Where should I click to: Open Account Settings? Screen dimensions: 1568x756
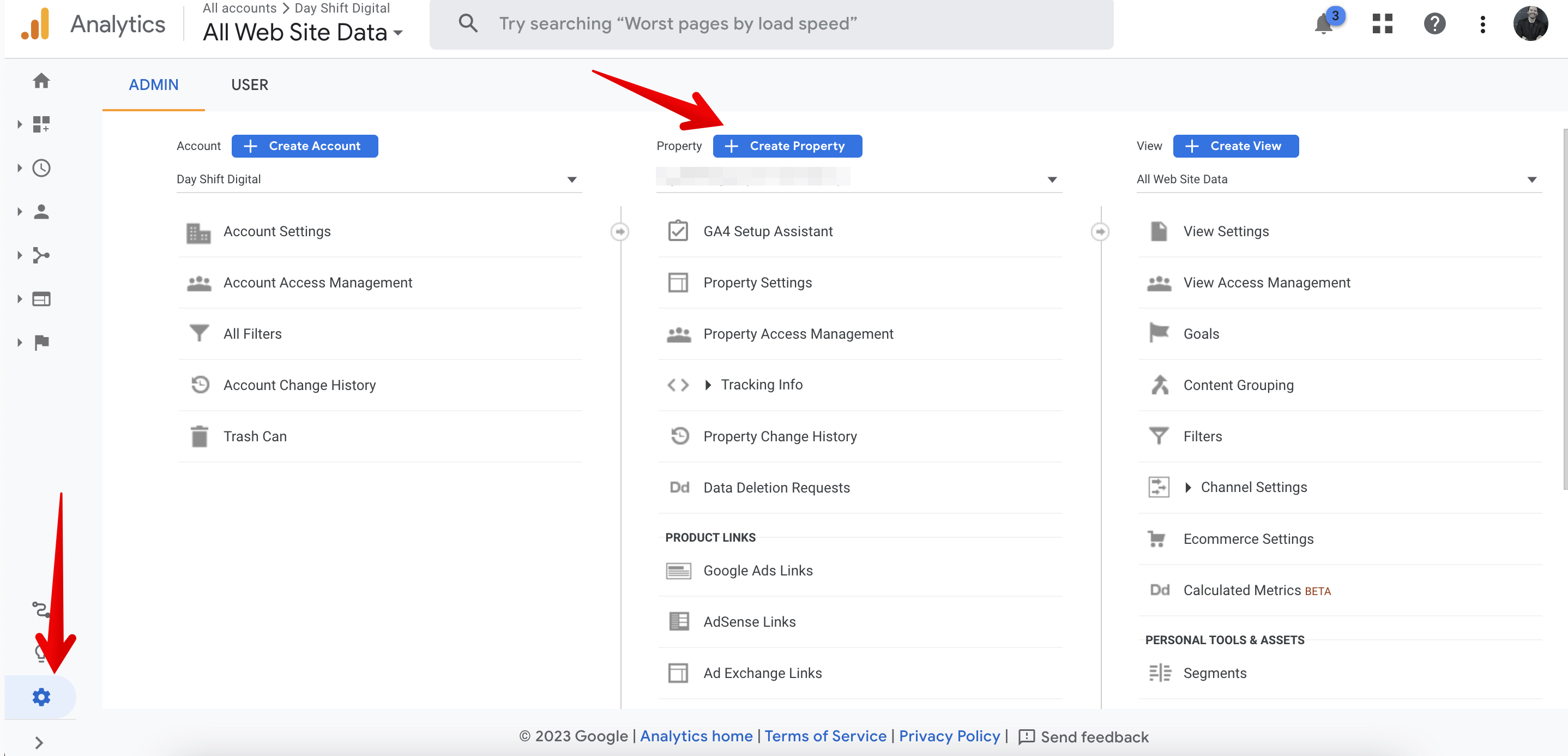click(x=277, y=231)
